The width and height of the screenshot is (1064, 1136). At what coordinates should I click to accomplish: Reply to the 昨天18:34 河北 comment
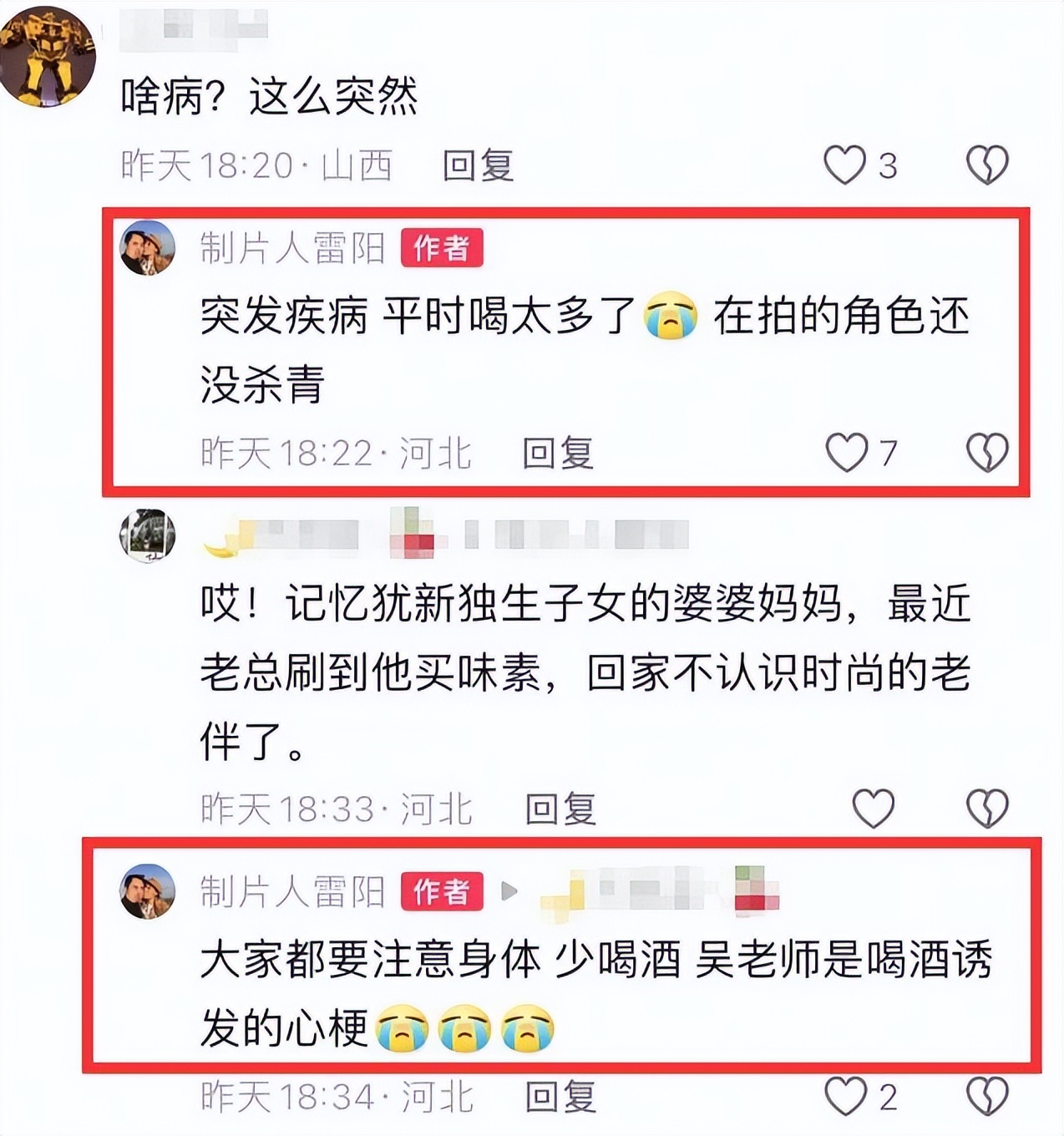click(x=560, y=1097)
